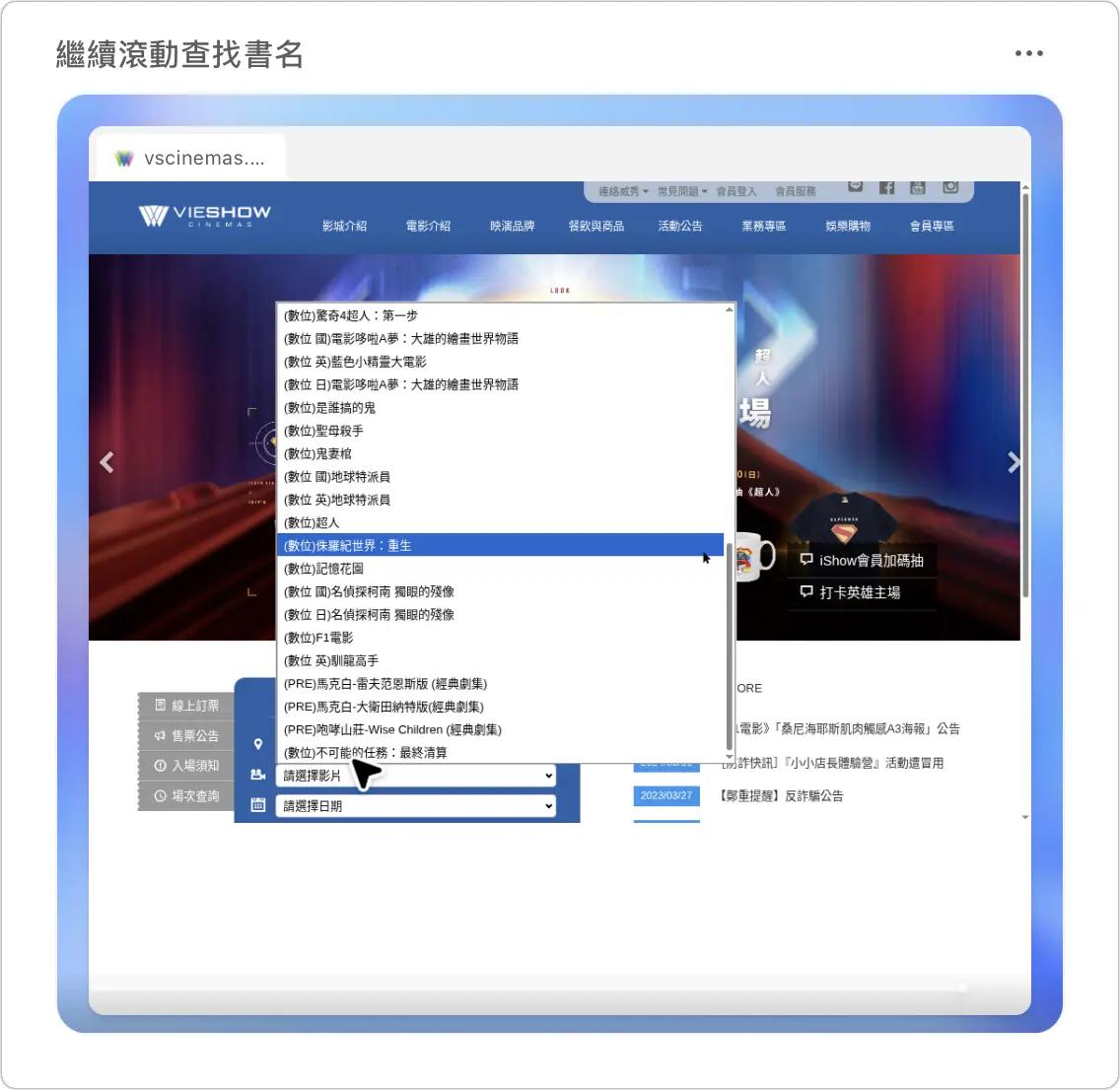Select (數位 日)名偵探柯南 獨眼的殘像
1120x1090 pixels.
(x=500, y=615)
